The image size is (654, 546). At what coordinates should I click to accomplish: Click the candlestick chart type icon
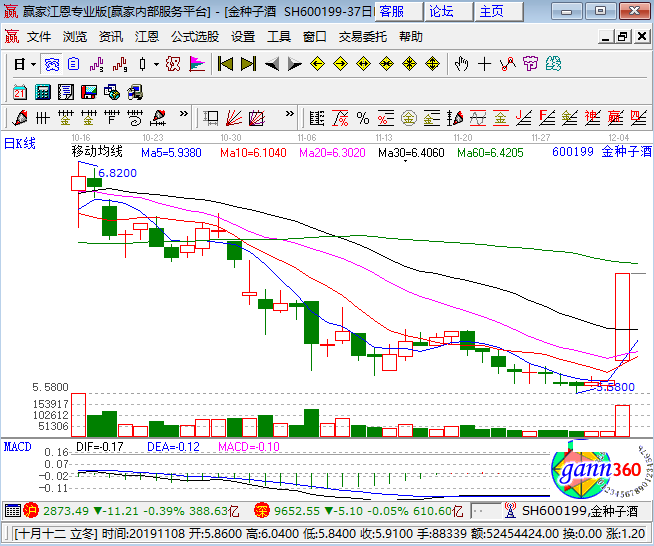[x=143, y=64]
